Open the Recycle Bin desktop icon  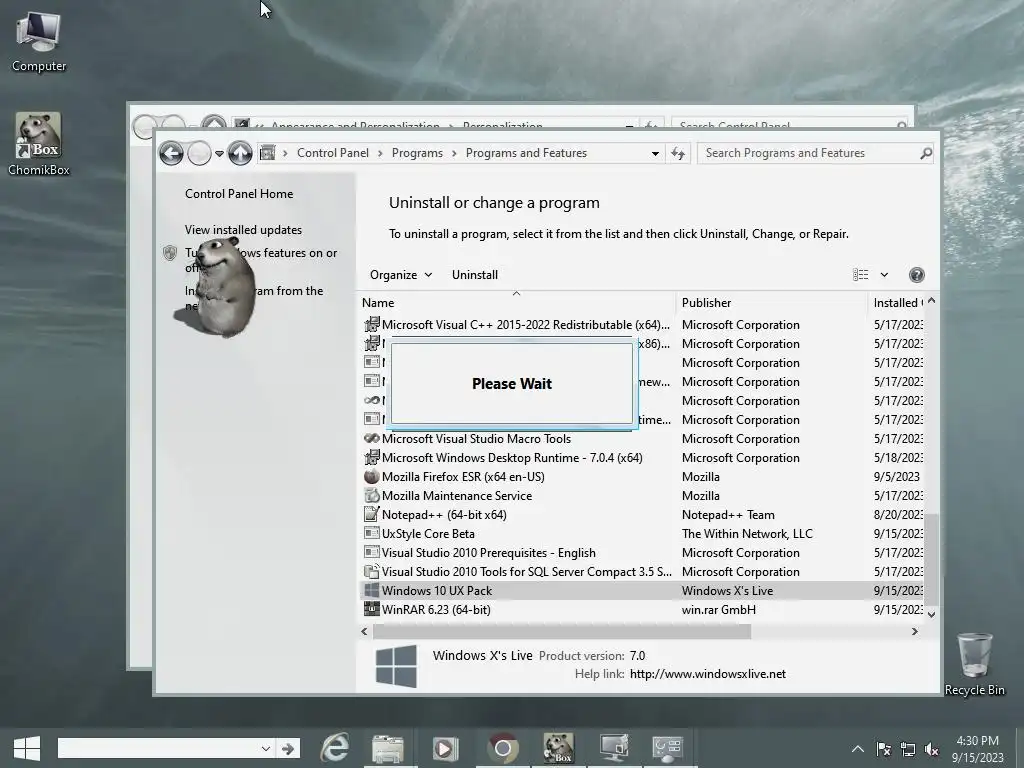pos(974,665)
